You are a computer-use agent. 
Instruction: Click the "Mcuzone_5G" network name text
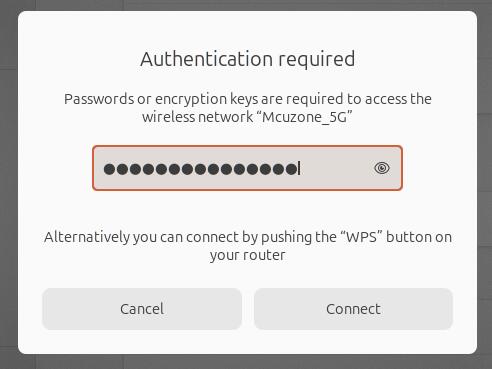tap(307, 117)
